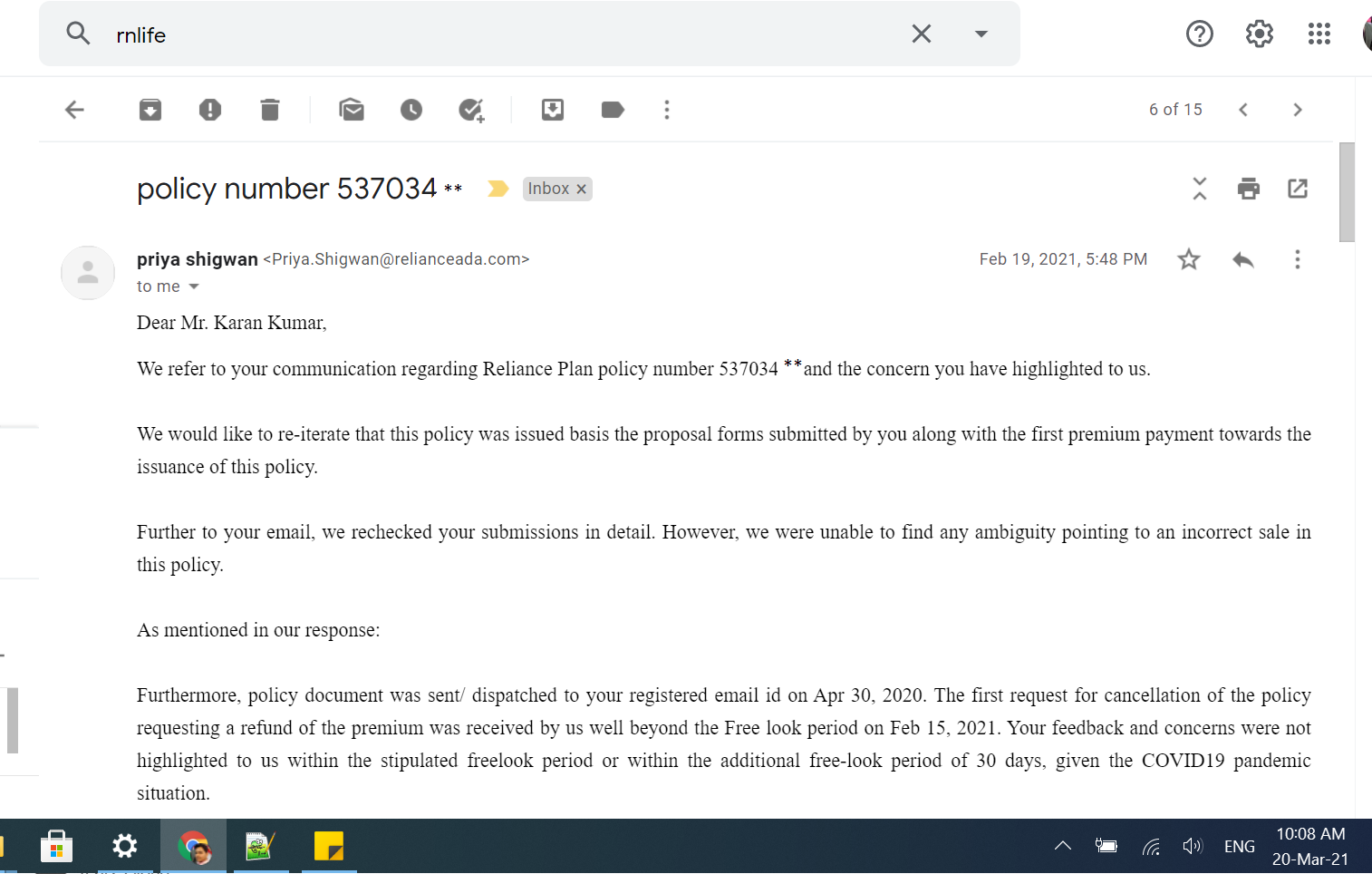Print all messages in conversation
This screenshot has height=874, width=1372.
click(x=1249, y=189)
